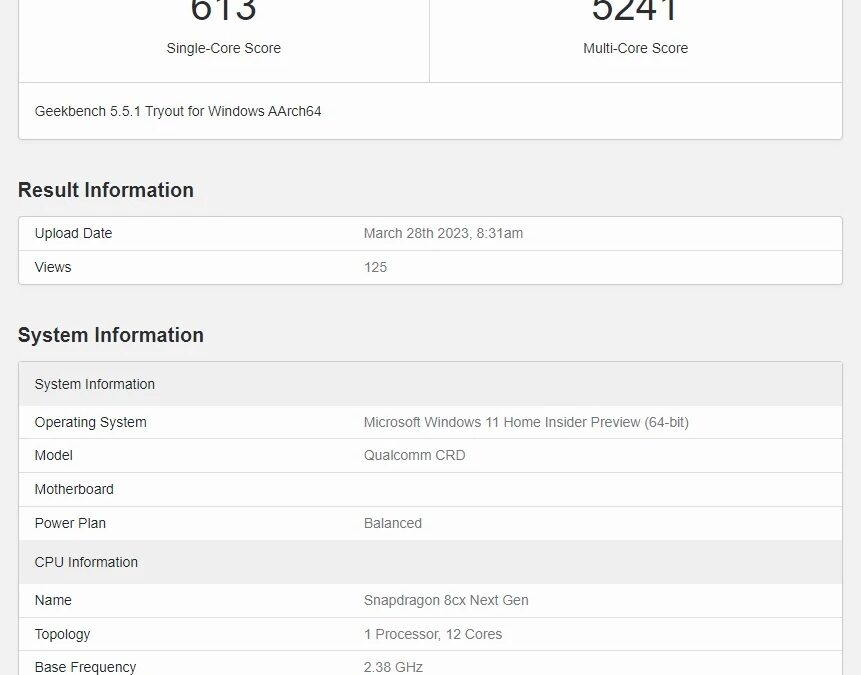Click the Qualcomm CRD model value
861x675 pixels.
[x=414, y=455]
